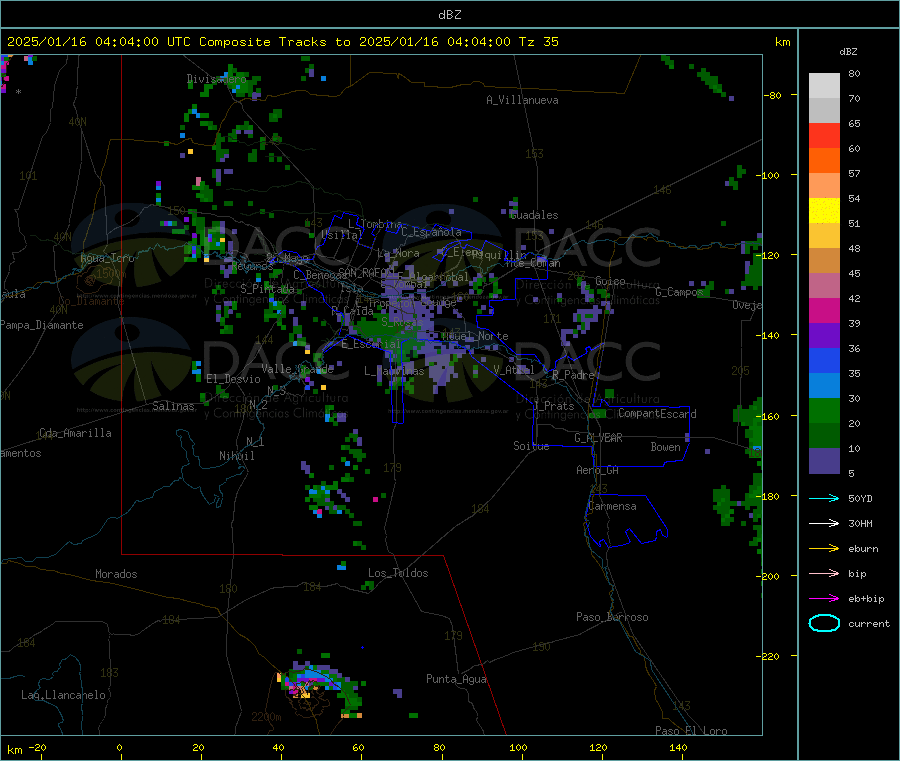Click the blue 35 dBZ color swatch
Viewport: 900px width, 761px height.
coord(824,360)
